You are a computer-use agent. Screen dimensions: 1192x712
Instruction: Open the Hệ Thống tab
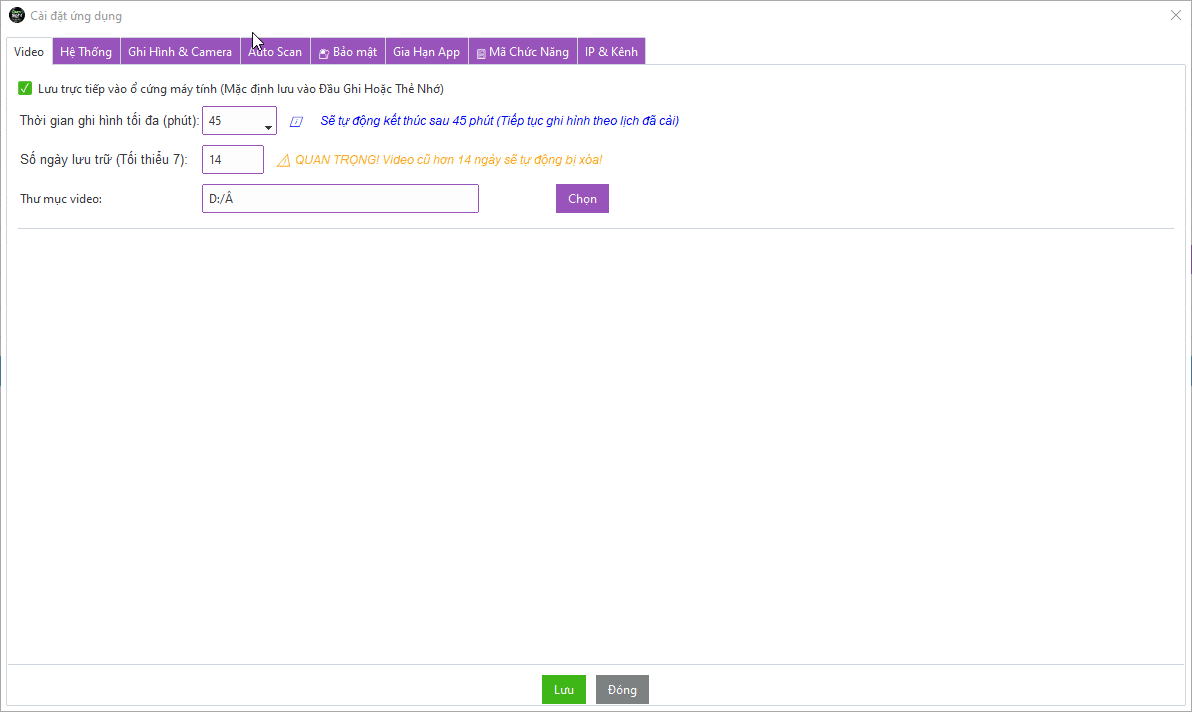point(86,52)
